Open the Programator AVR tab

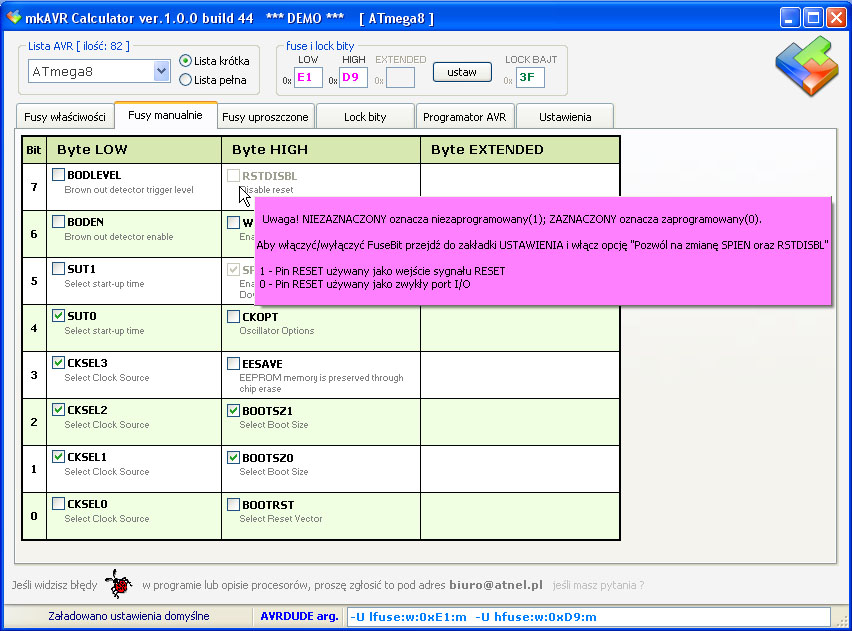(464, 116)
